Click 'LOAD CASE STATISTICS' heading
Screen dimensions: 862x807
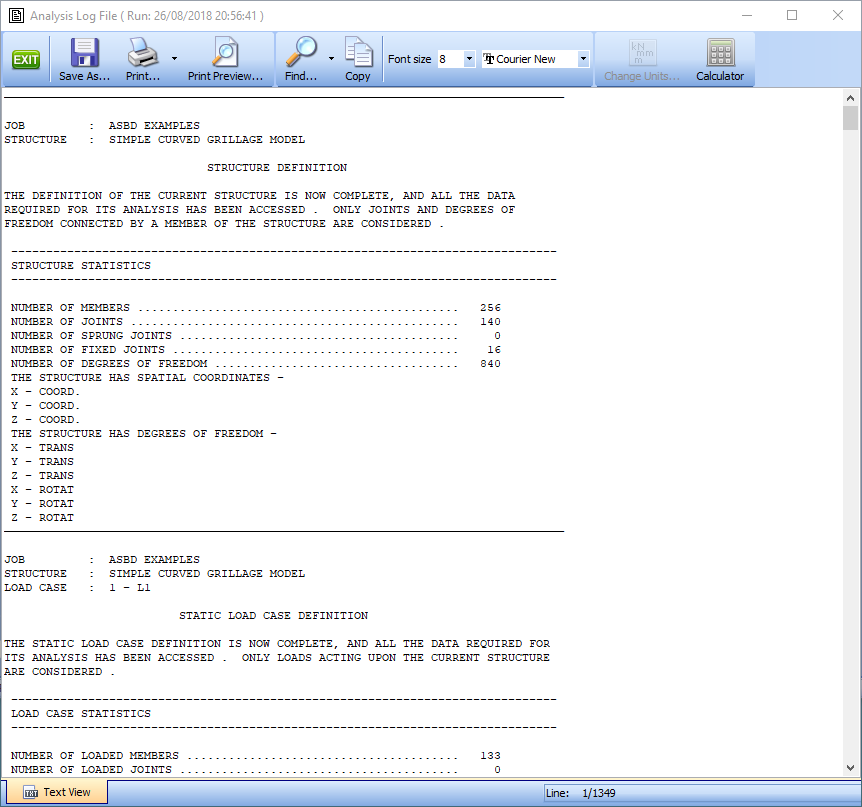coord(81,714)
